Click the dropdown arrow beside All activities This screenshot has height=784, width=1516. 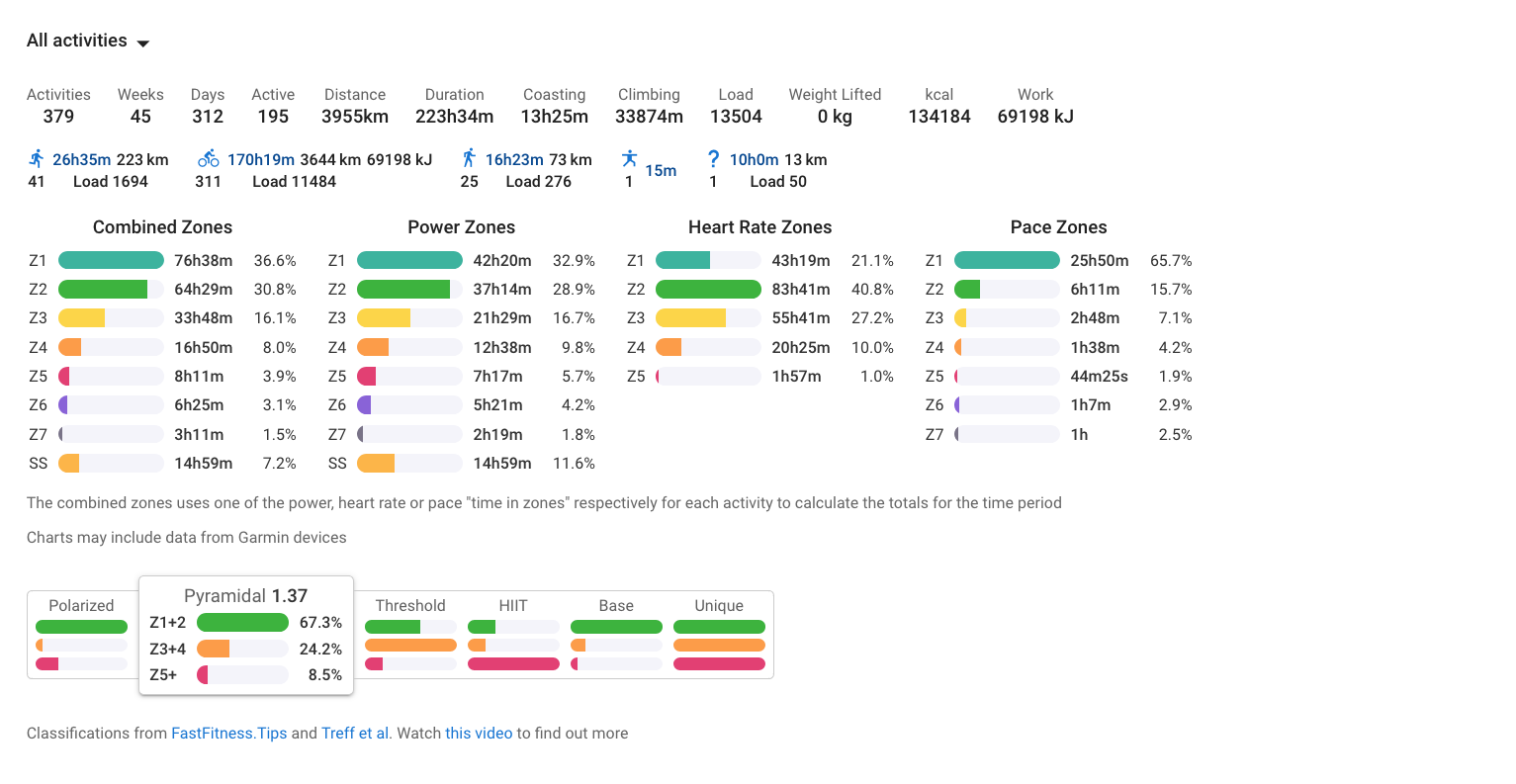pyautogui.click(x=142, y=44)
